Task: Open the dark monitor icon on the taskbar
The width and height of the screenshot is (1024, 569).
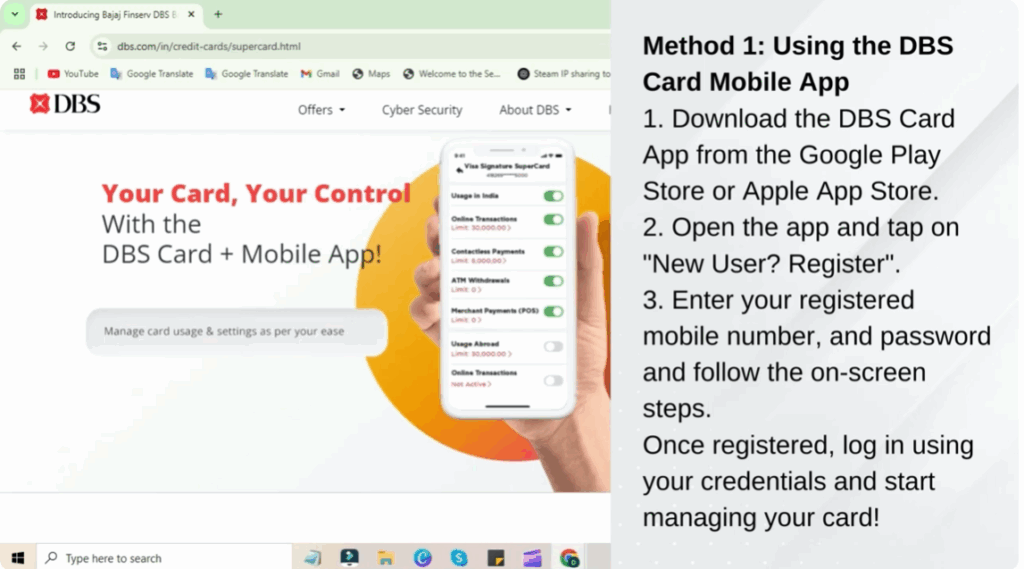Action: tap(349, 557)
